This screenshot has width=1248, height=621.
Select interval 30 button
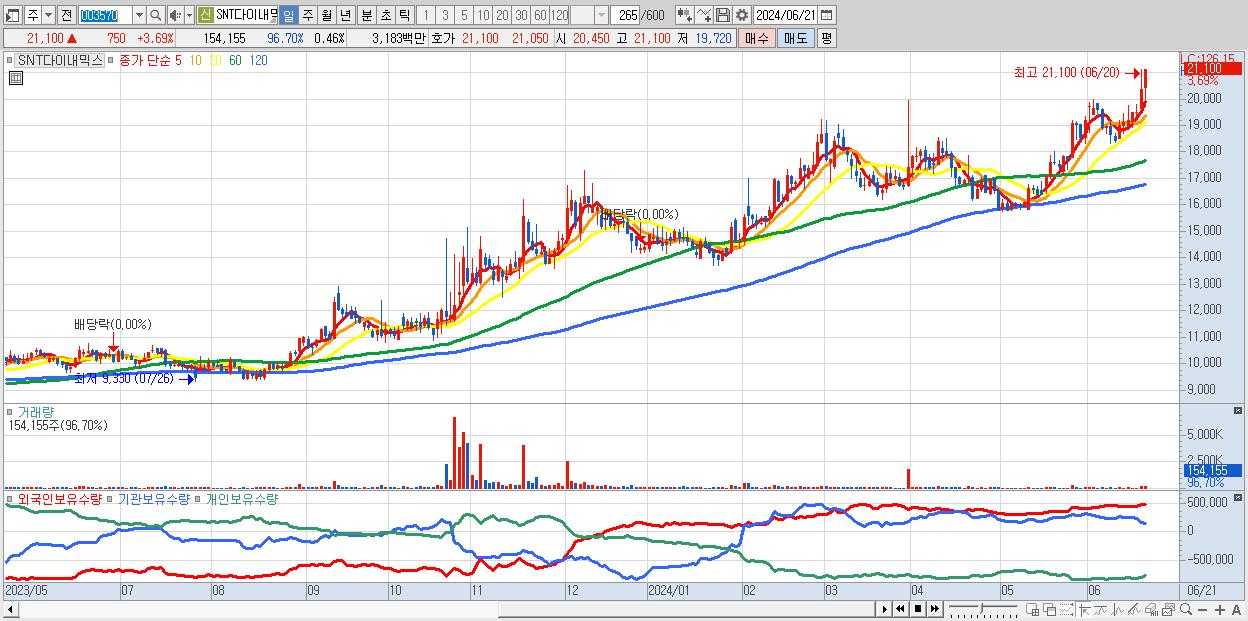pos(521,15)
